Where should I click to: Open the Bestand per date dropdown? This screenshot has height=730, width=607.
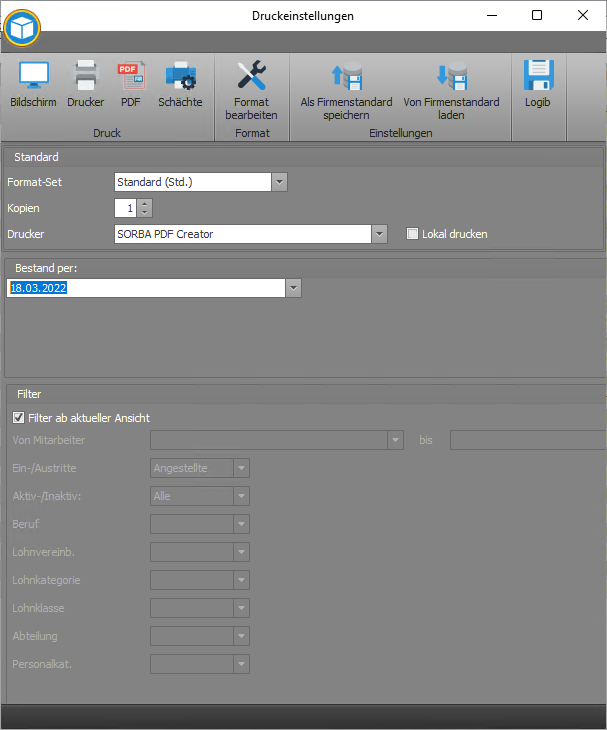click(x=293, y=288)
